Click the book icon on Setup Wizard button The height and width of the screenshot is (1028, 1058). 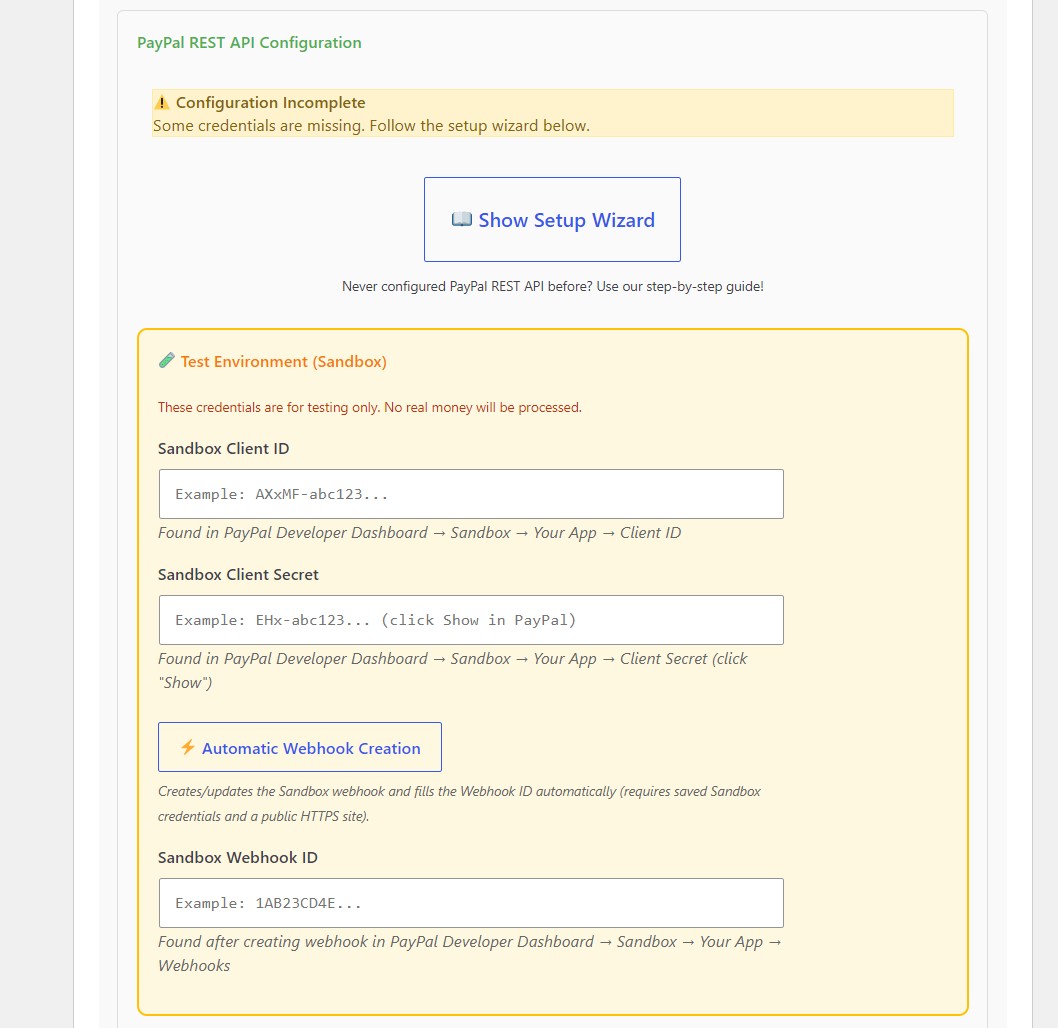click(462, 219)
